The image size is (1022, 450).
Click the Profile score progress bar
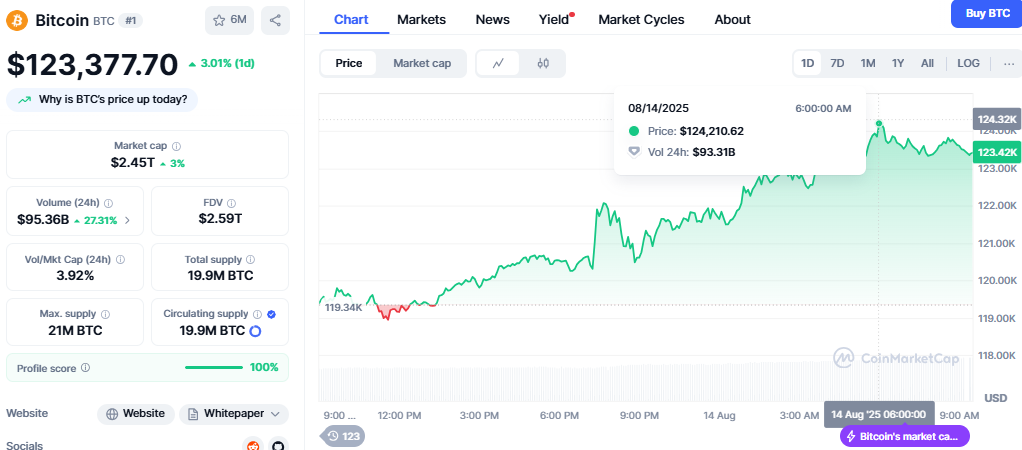(x=214, y=367)
